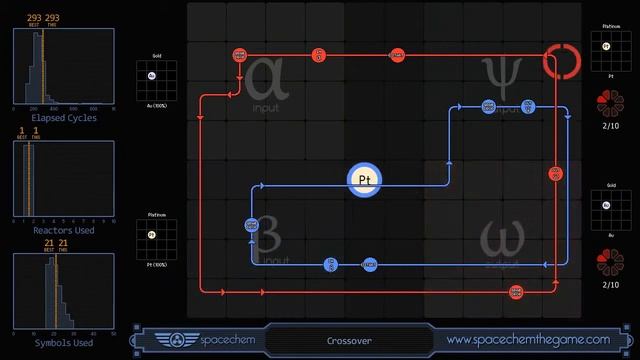Click the red node on the bottom path

pos(516,292)
